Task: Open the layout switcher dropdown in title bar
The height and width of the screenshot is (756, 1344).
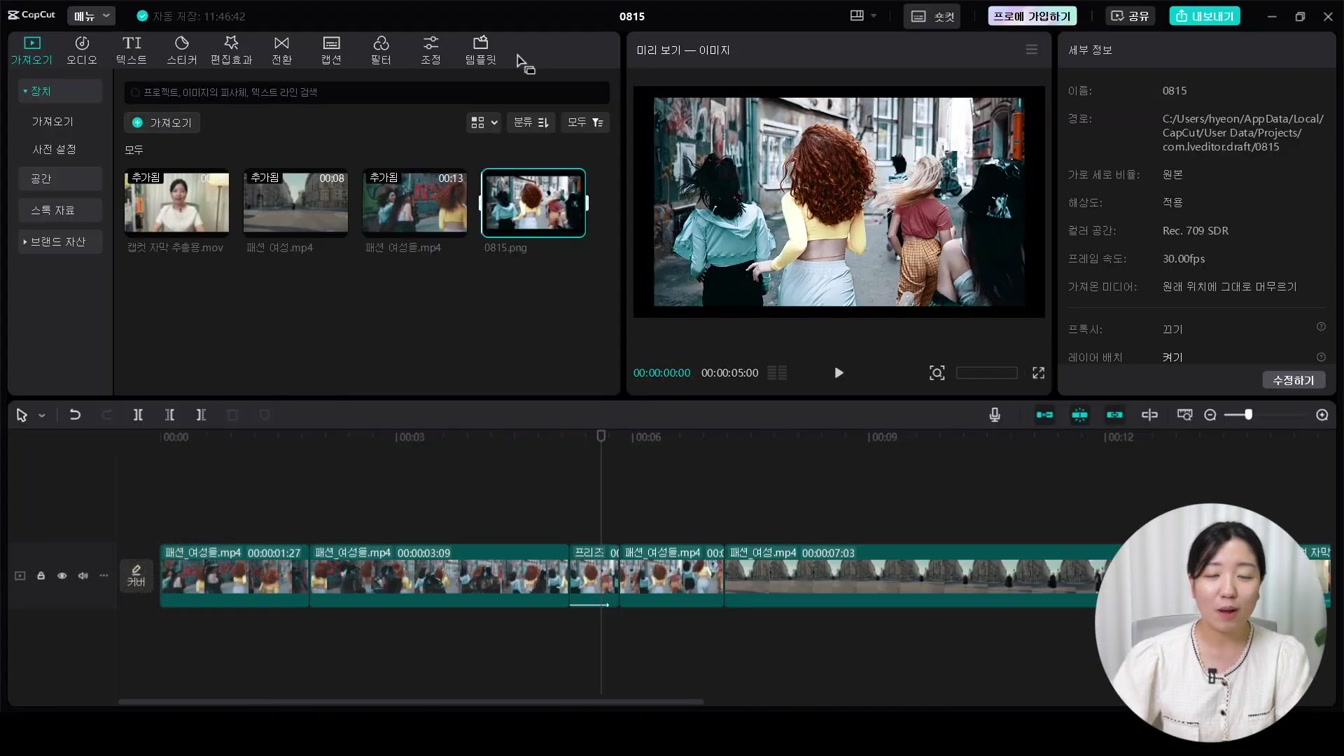Action: [x=863, y=16]
